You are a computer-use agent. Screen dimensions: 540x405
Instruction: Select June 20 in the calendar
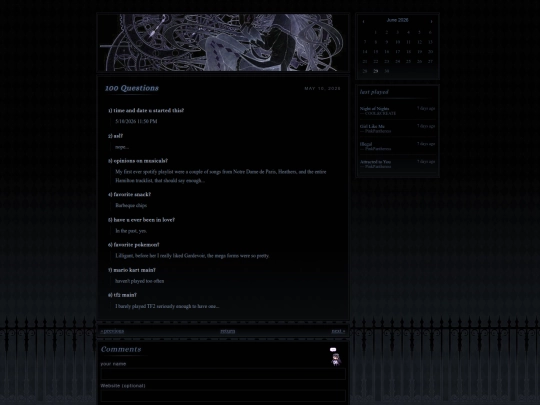(x=430, y=52)
